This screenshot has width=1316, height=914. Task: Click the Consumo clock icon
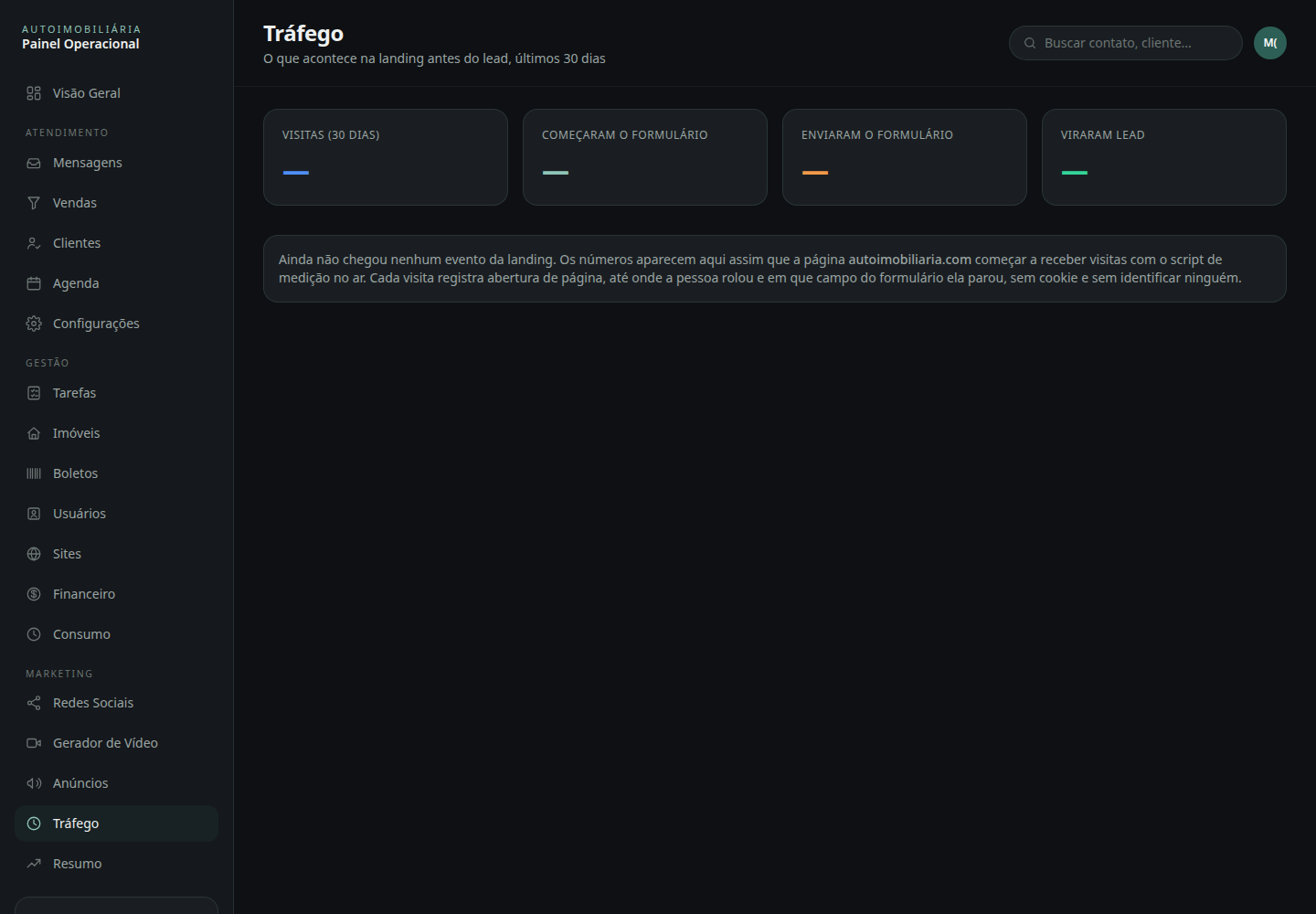click(x=34, y=634)
